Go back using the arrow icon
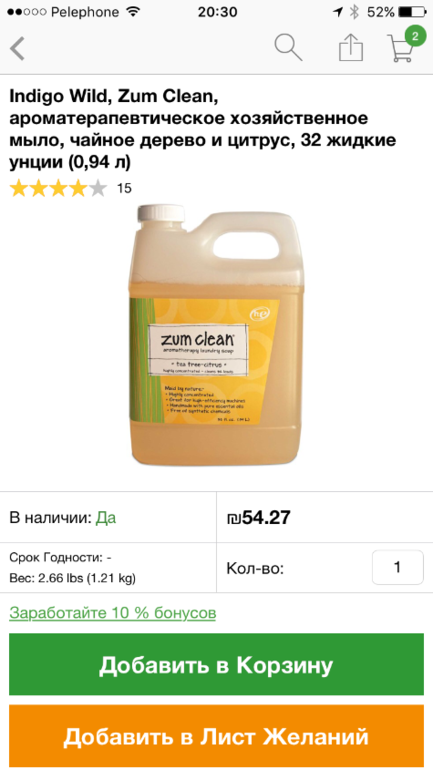The image size is (433, 770). coord(17,49)
